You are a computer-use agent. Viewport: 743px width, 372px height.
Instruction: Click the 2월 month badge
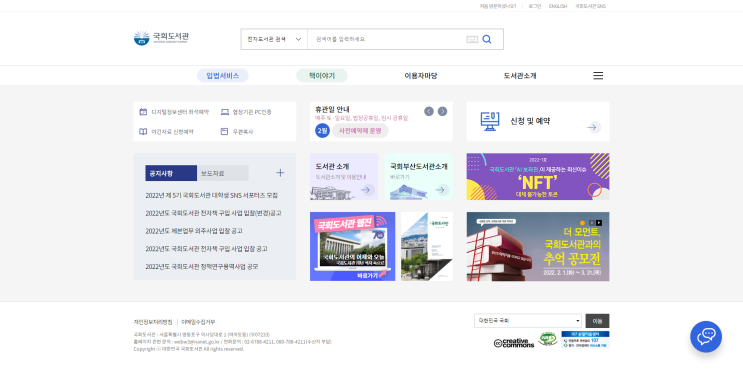(x=322, y=131)
